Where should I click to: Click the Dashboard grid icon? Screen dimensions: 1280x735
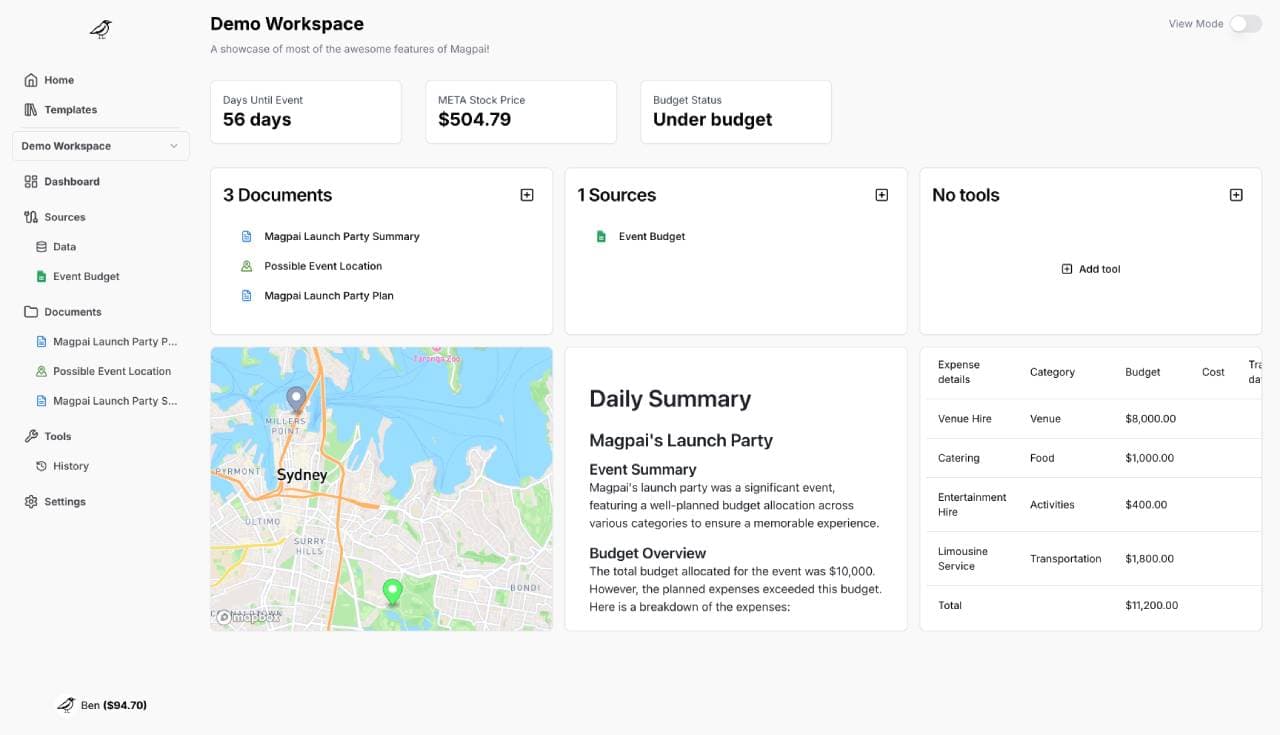coord(31,182)
